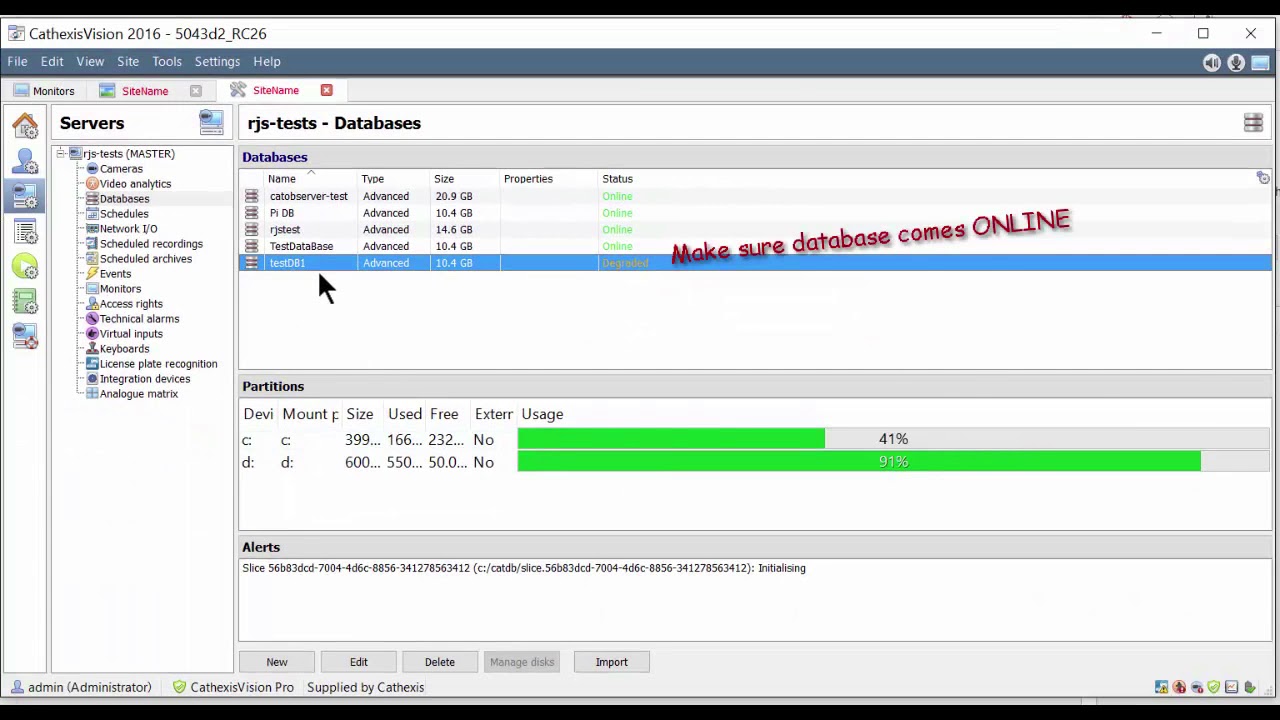Viewport: 1280px width, 720px height.
Task: Click the New button
Action: [x=277, y=662]
